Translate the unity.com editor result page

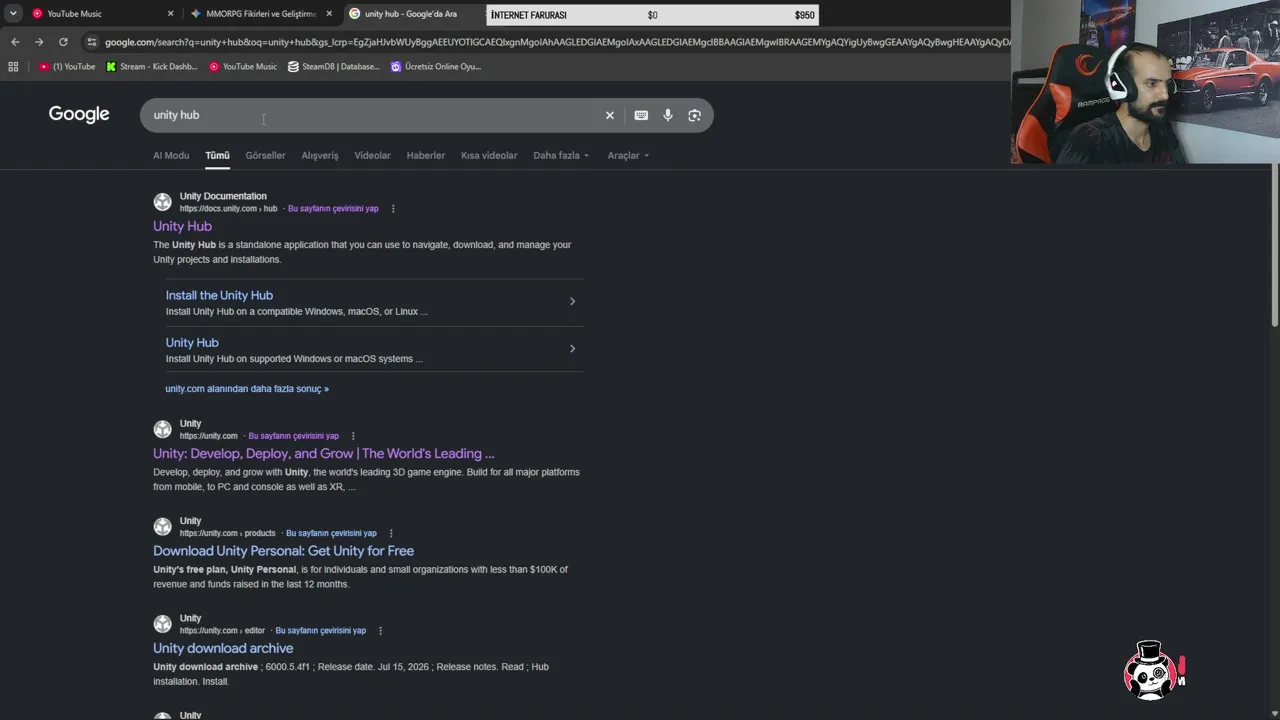[321, 631]
